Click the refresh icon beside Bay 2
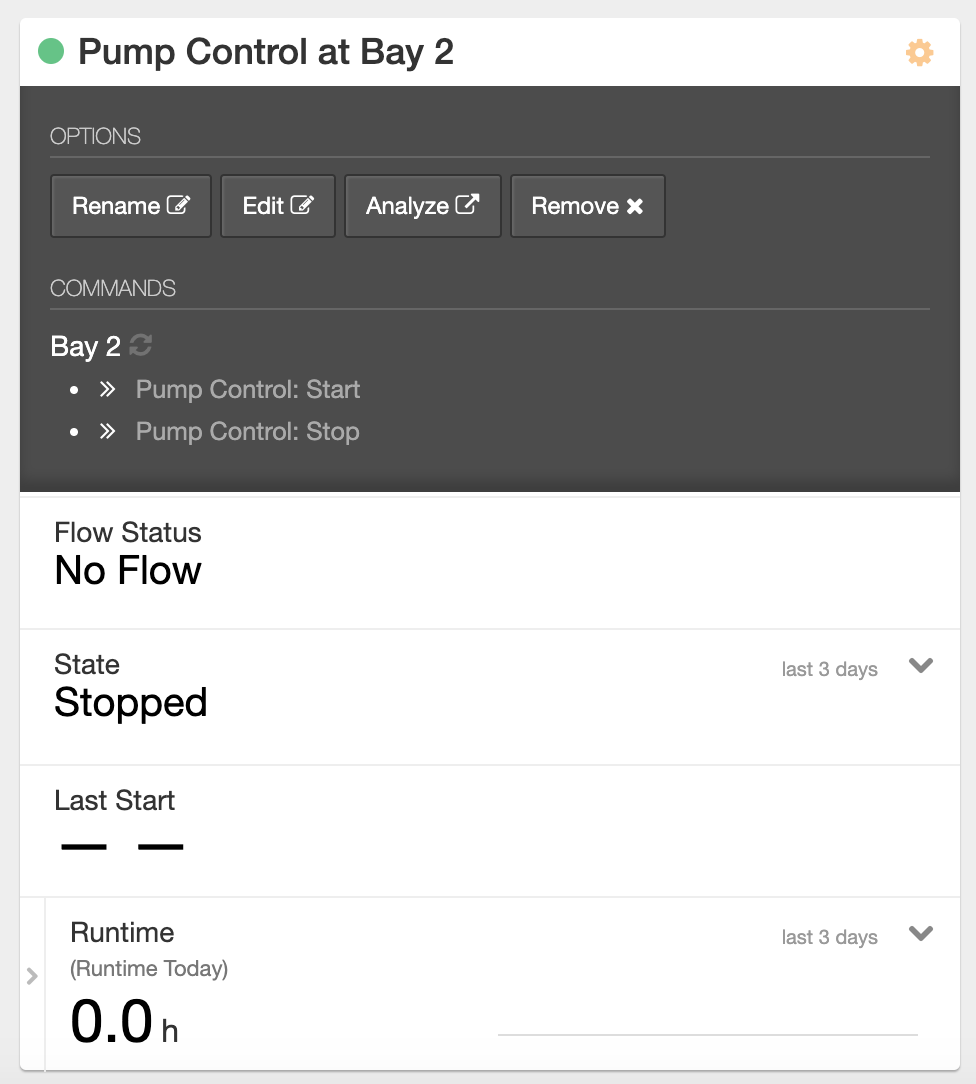 click(141, 346)
